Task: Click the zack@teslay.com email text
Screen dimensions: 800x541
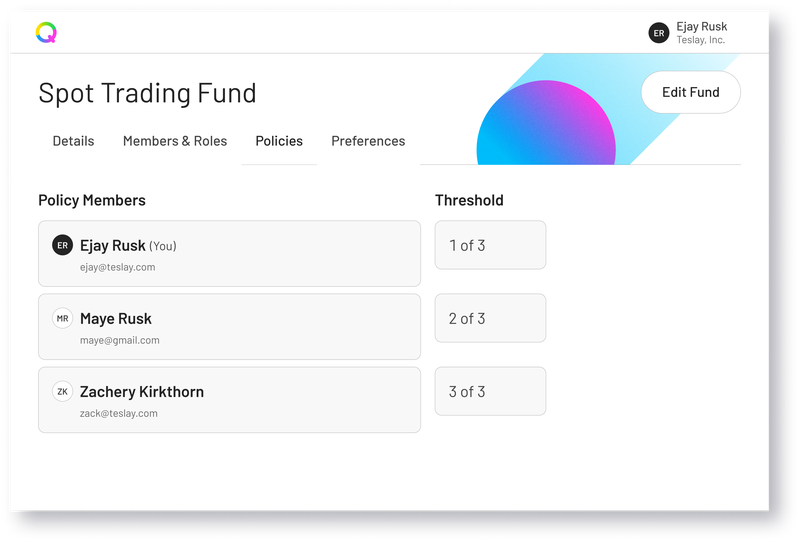Action: click(x=119, y=413)
